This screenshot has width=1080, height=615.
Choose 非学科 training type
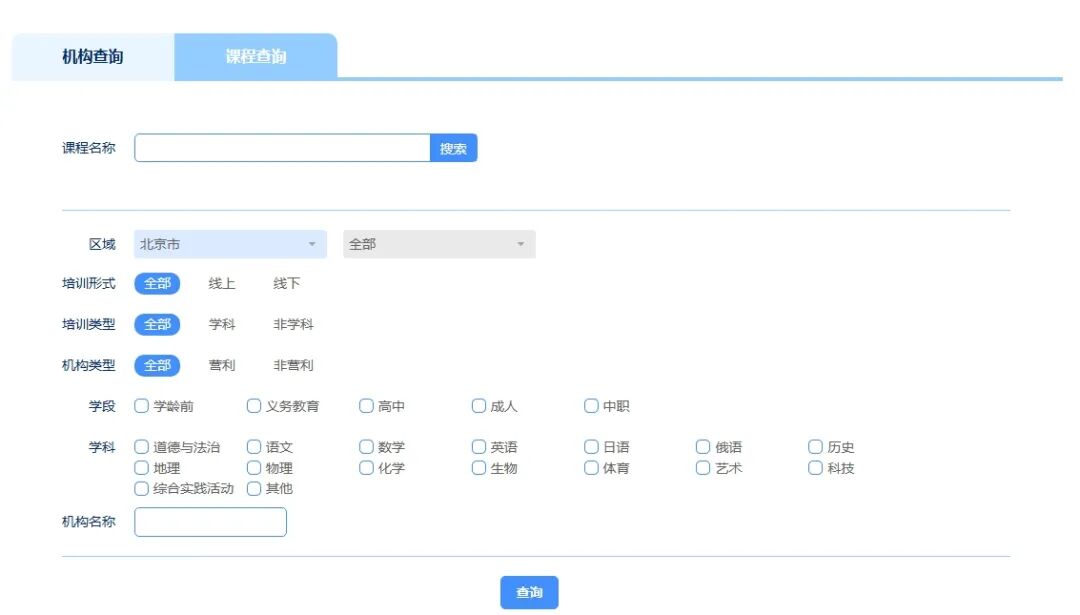click(293, 325)
